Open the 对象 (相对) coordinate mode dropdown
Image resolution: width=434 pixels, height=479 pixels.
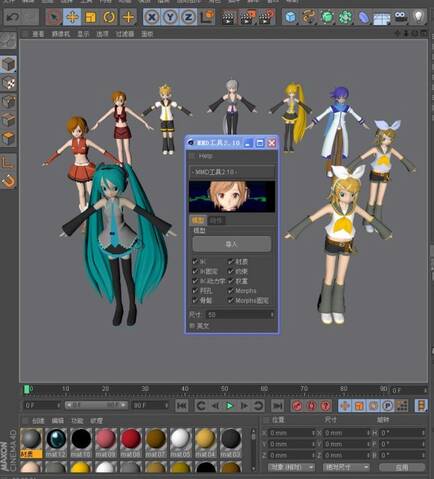click(x=291, y=467)
